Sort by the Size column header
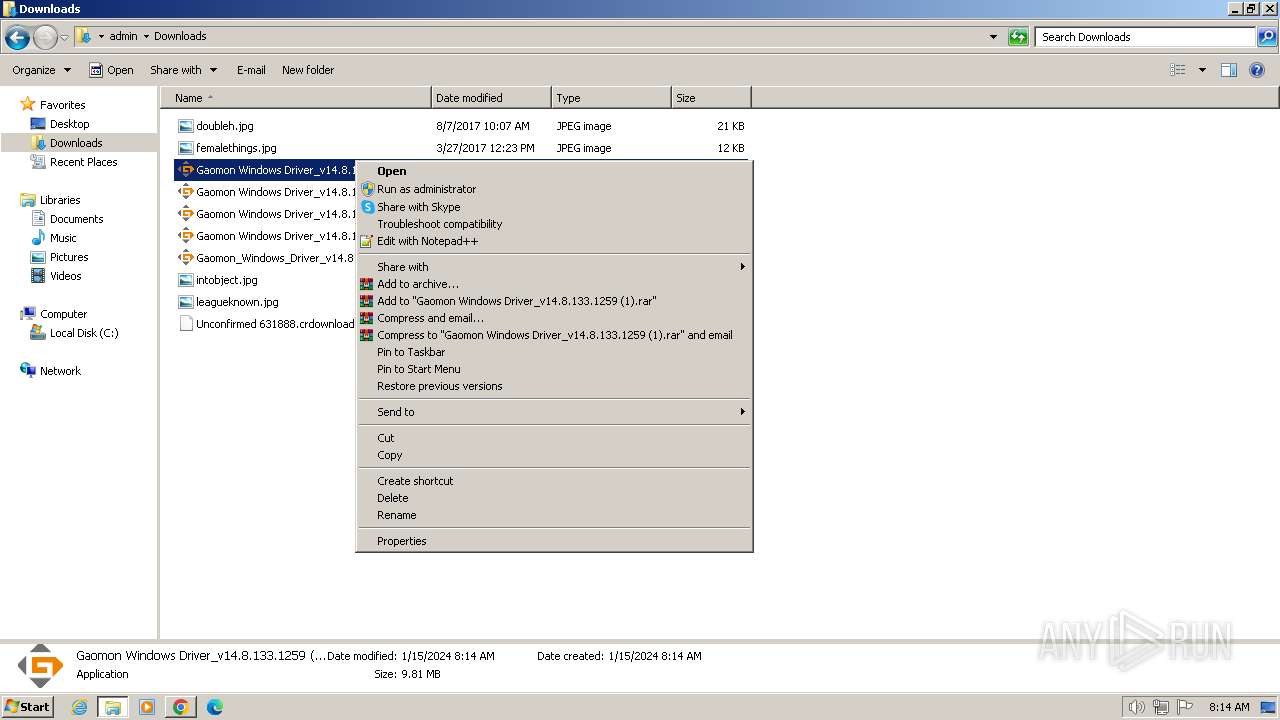Image resolution: width=1280 pixels, height=720 pixels. [711, 98]
